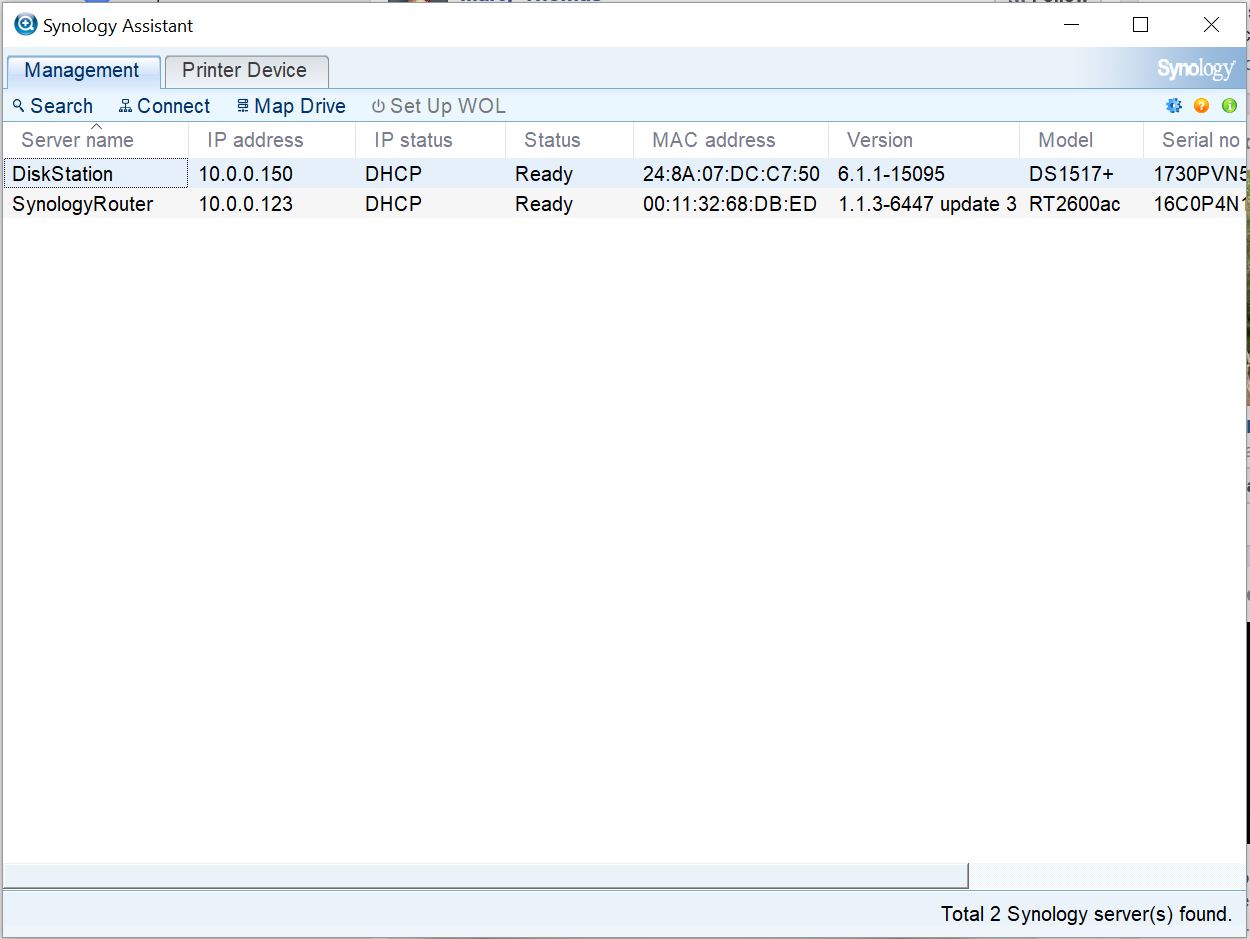Sort by the MAC address column header
Viewport: 1250px width, 939px height.
pos(731,140)
